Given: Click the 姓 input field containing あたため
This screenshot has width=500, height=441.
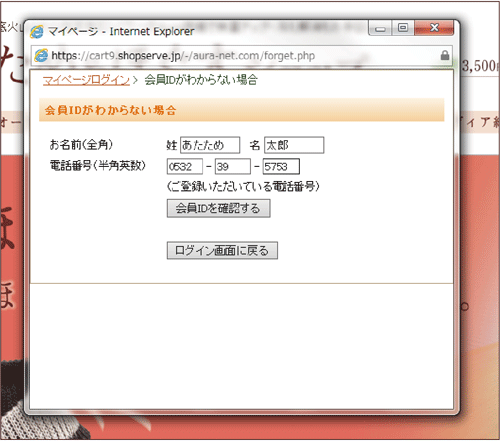Looking at the screenshot, I should pyautogui.click(x=210, y=145).
